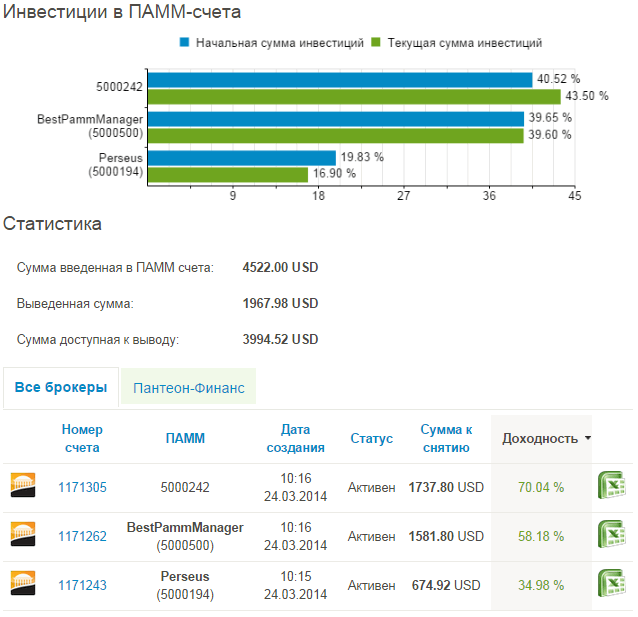Screen dimensions: 638x617
Task: Click broker logo beside account 1171305
Action: click(23, 485)
